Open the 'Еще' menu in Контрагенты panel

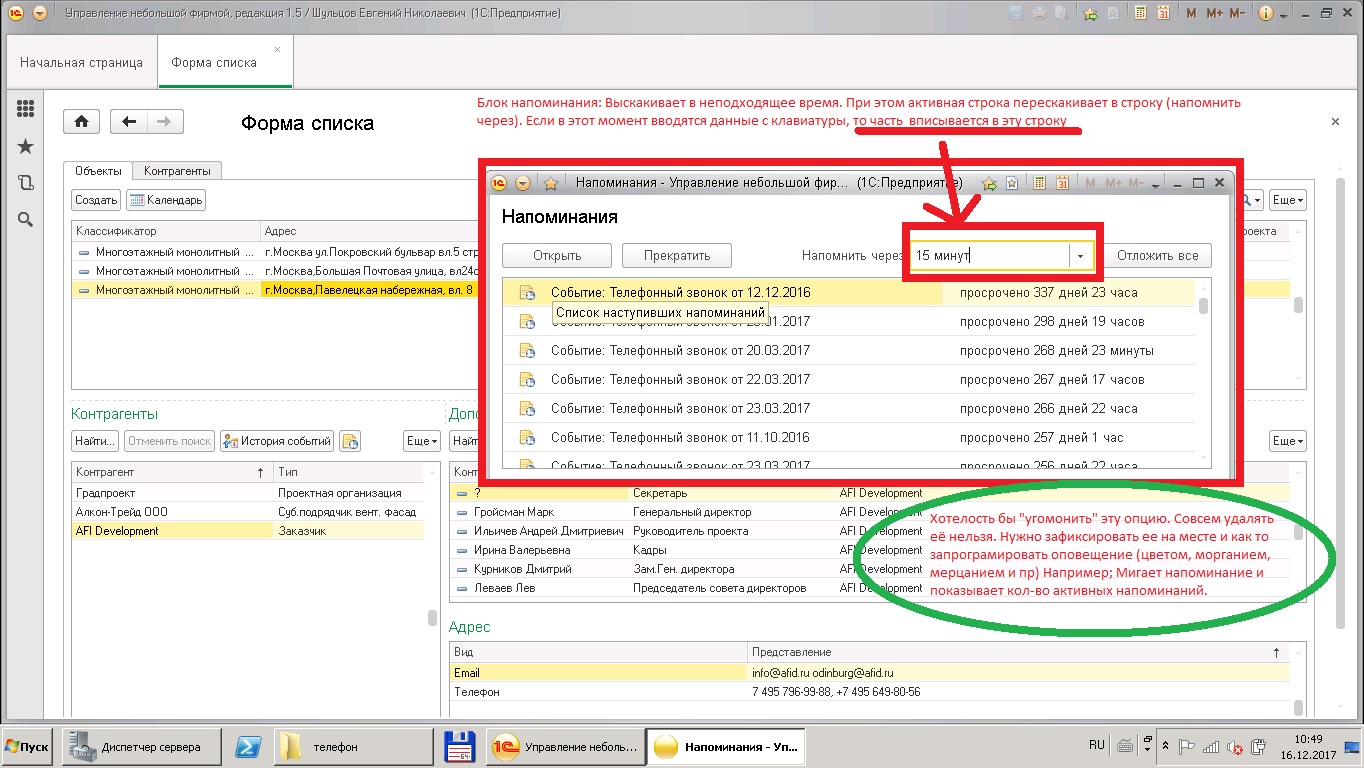(x=421, y=441)
